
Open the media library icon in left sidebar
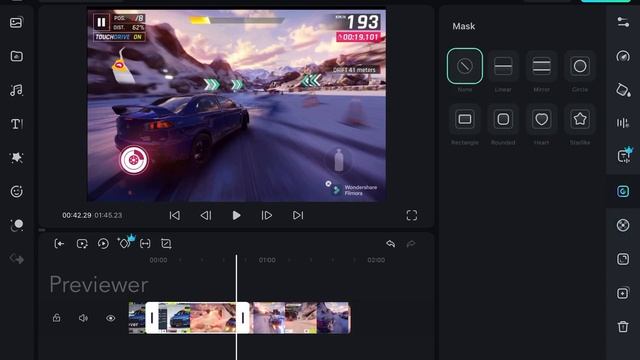pyautogui.click(x=16, y=22)
